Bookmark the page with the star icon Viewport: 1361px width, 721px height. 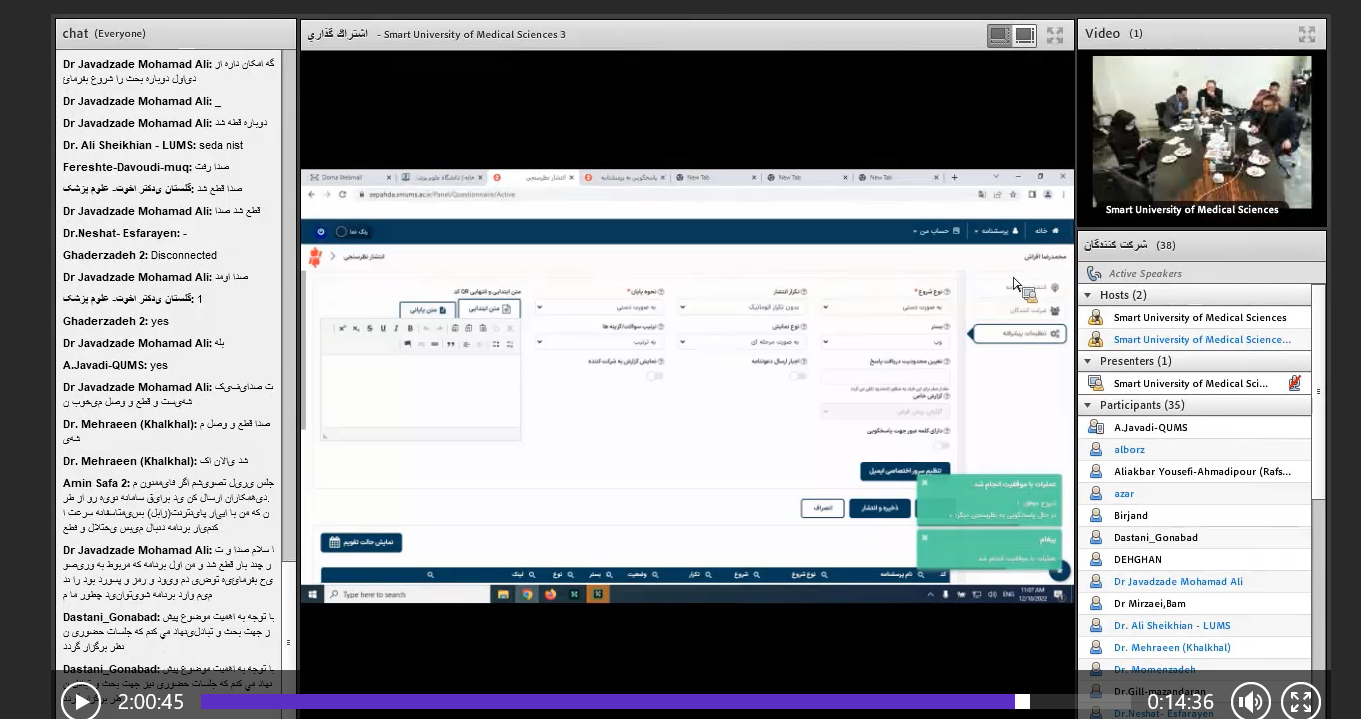click(x=1014, y=194)
